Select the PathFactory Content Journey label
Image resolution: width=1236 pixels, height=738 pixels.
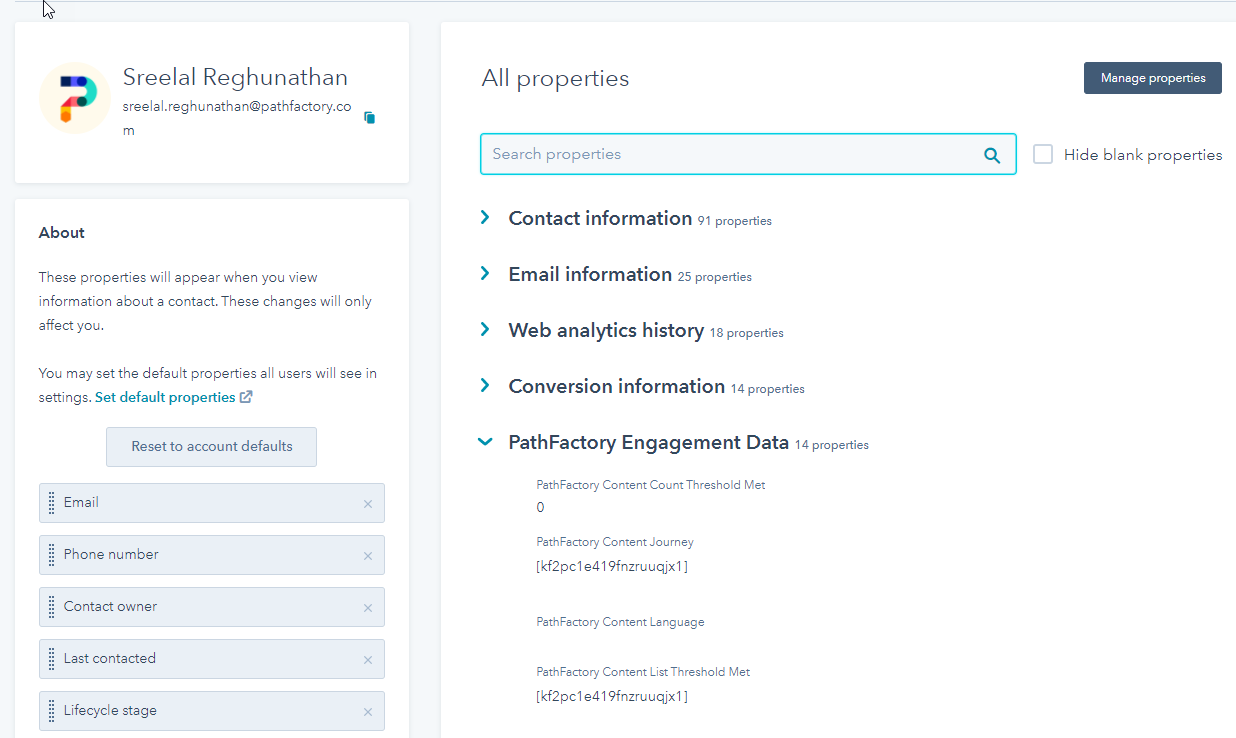coord(615,542)
